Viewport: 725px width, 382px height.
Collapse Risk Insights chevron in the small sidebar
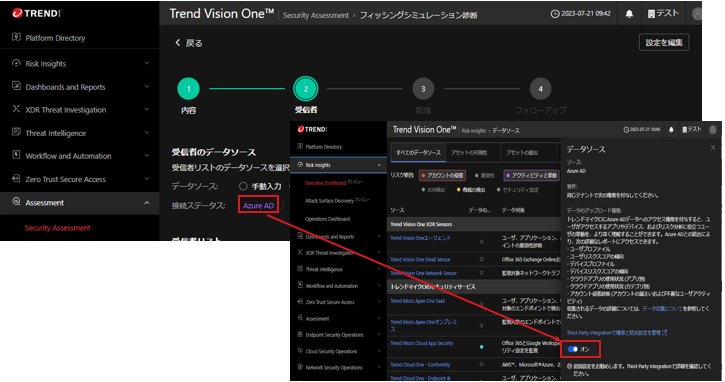(379, 165)
